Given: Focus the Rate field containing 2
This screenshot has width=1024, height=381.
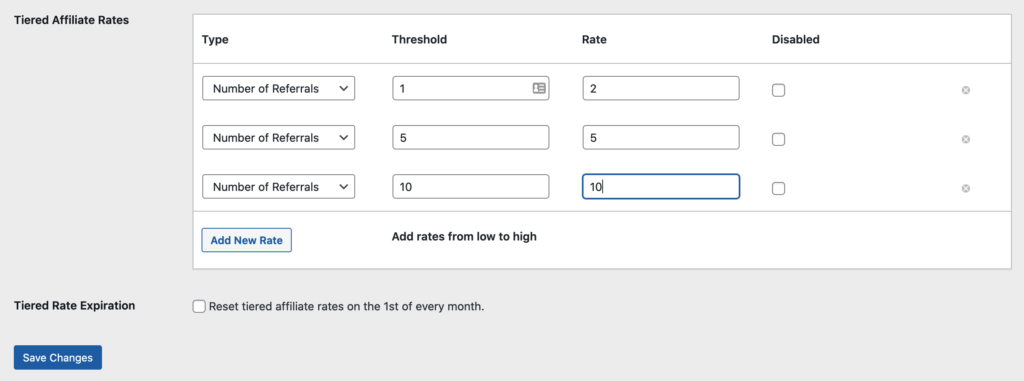Looking at the screenshot, I should click(661, 88).
